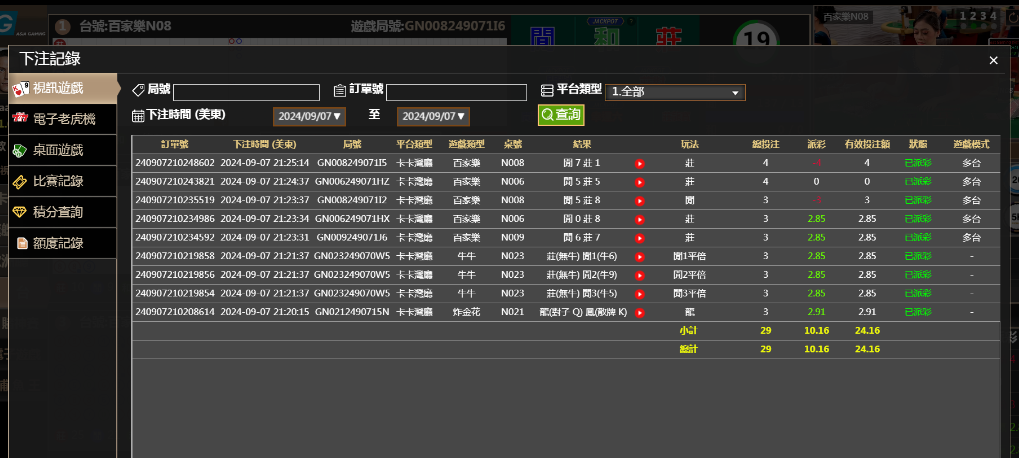
Task: Play video replay for order 240907210243821
Action: point(639,182)
